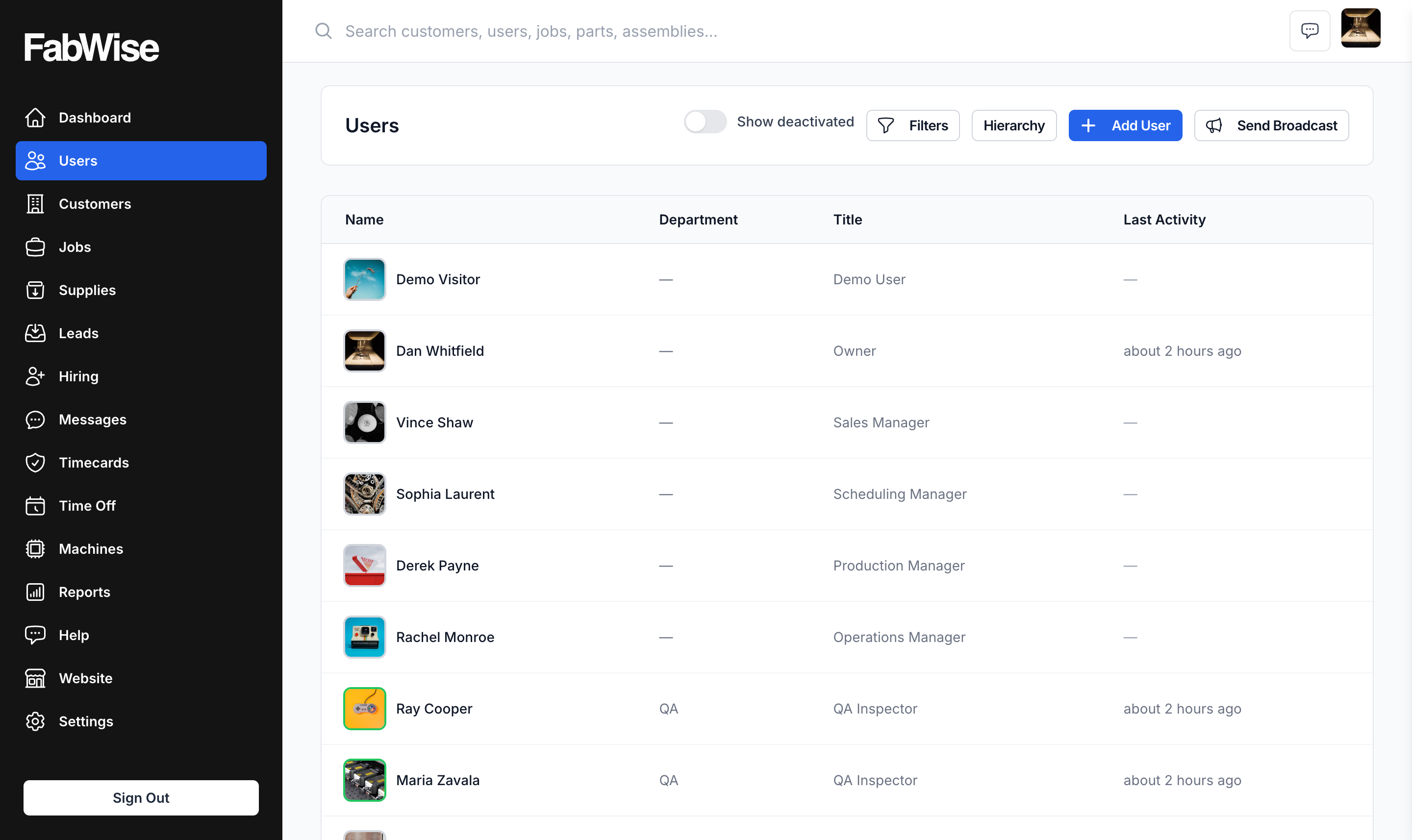This screenshot has width=1412, height=840.
Task: Select the Sophia Laurent name
Action: point(445,494)
